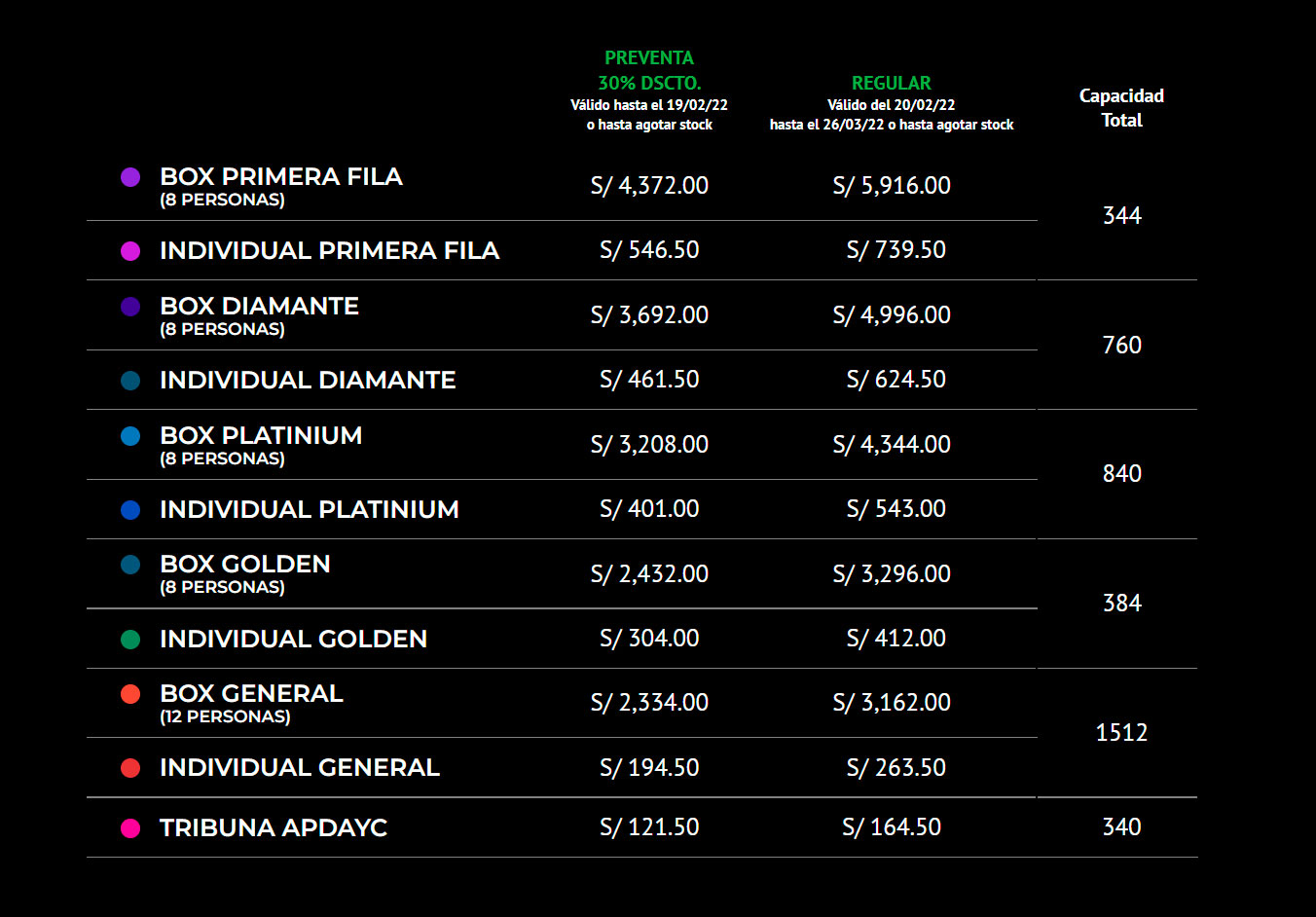Viewport: 1316px width, 917px height.
Task: Click the light blue BOX PLATINIUM dot
Action: tap(130, 436)
